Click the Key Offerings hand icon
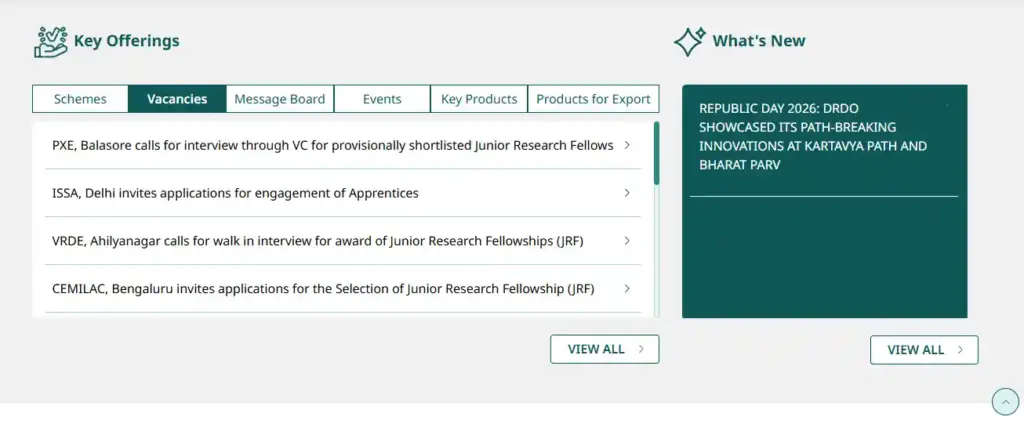The width and height of the screenshot is (1024, 424). [x=50, y=41]
